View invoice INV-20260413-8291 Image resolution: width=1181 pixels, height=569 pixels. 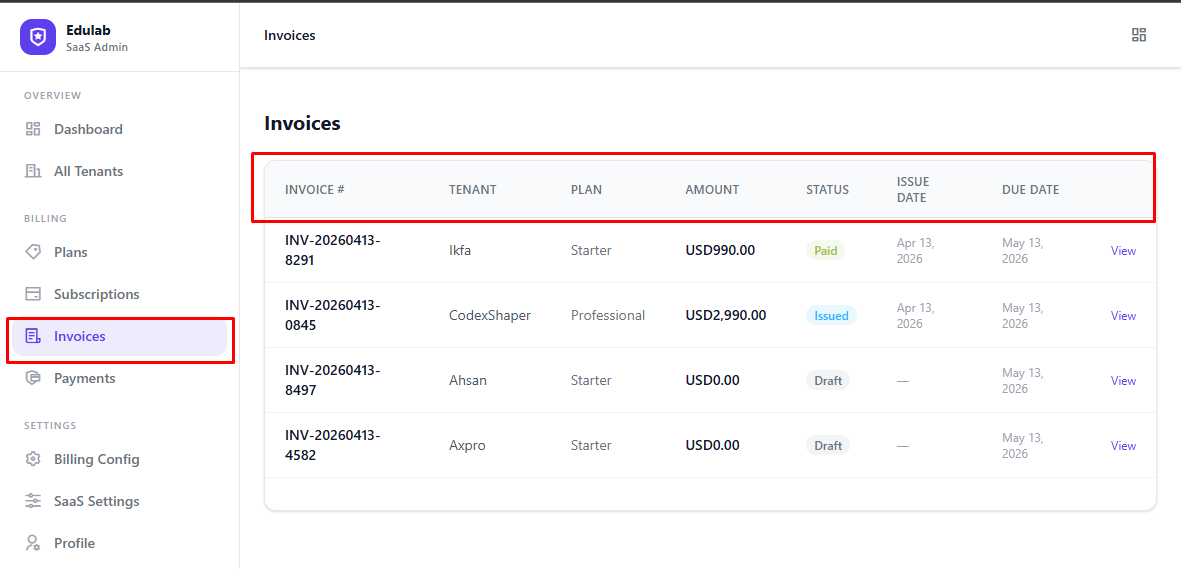1123,251
